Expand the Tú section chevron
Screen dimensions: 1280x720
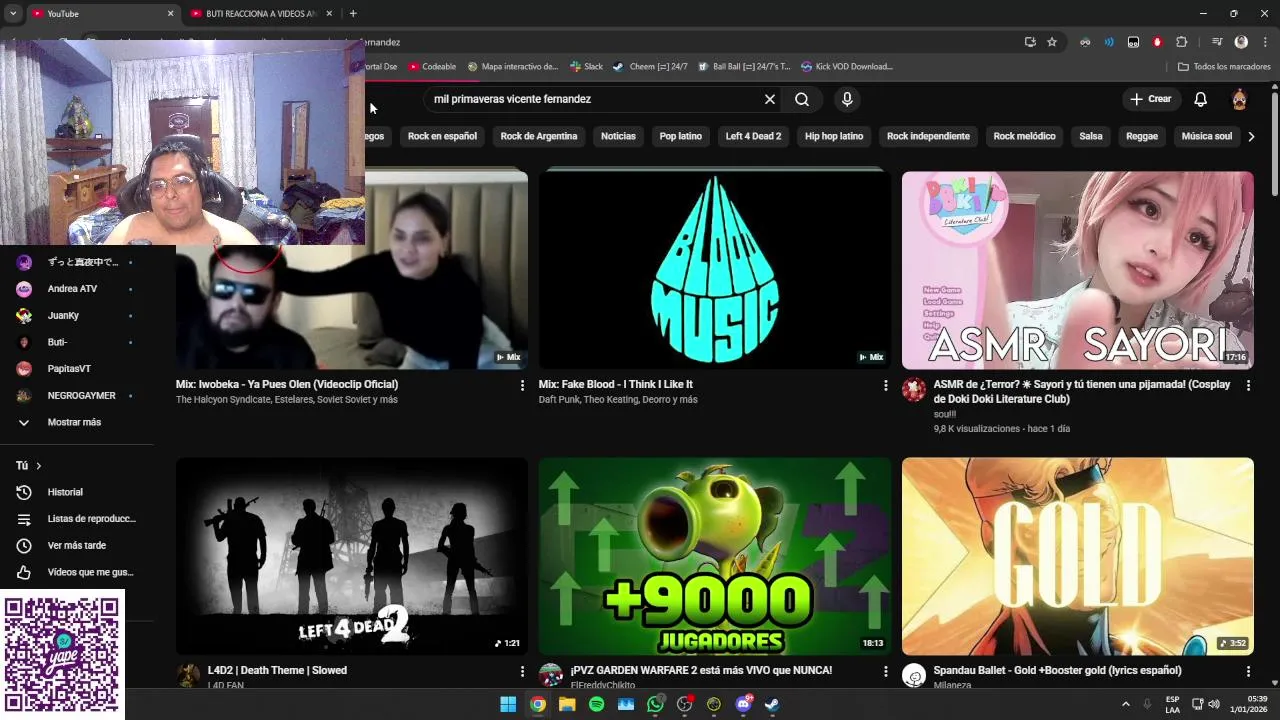click(39, 466)
